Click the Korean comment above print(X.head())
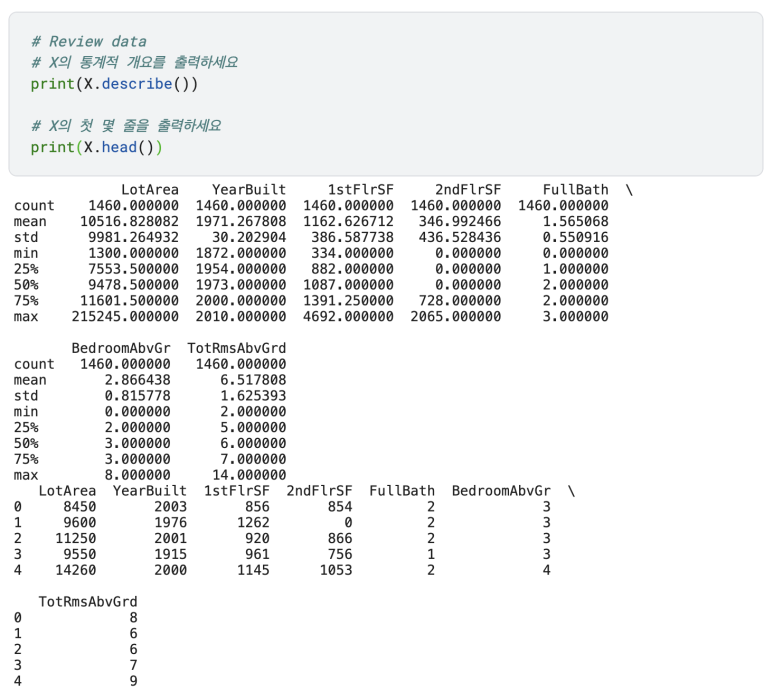Viewport: 773px width, 691px height. coord(126,126)
